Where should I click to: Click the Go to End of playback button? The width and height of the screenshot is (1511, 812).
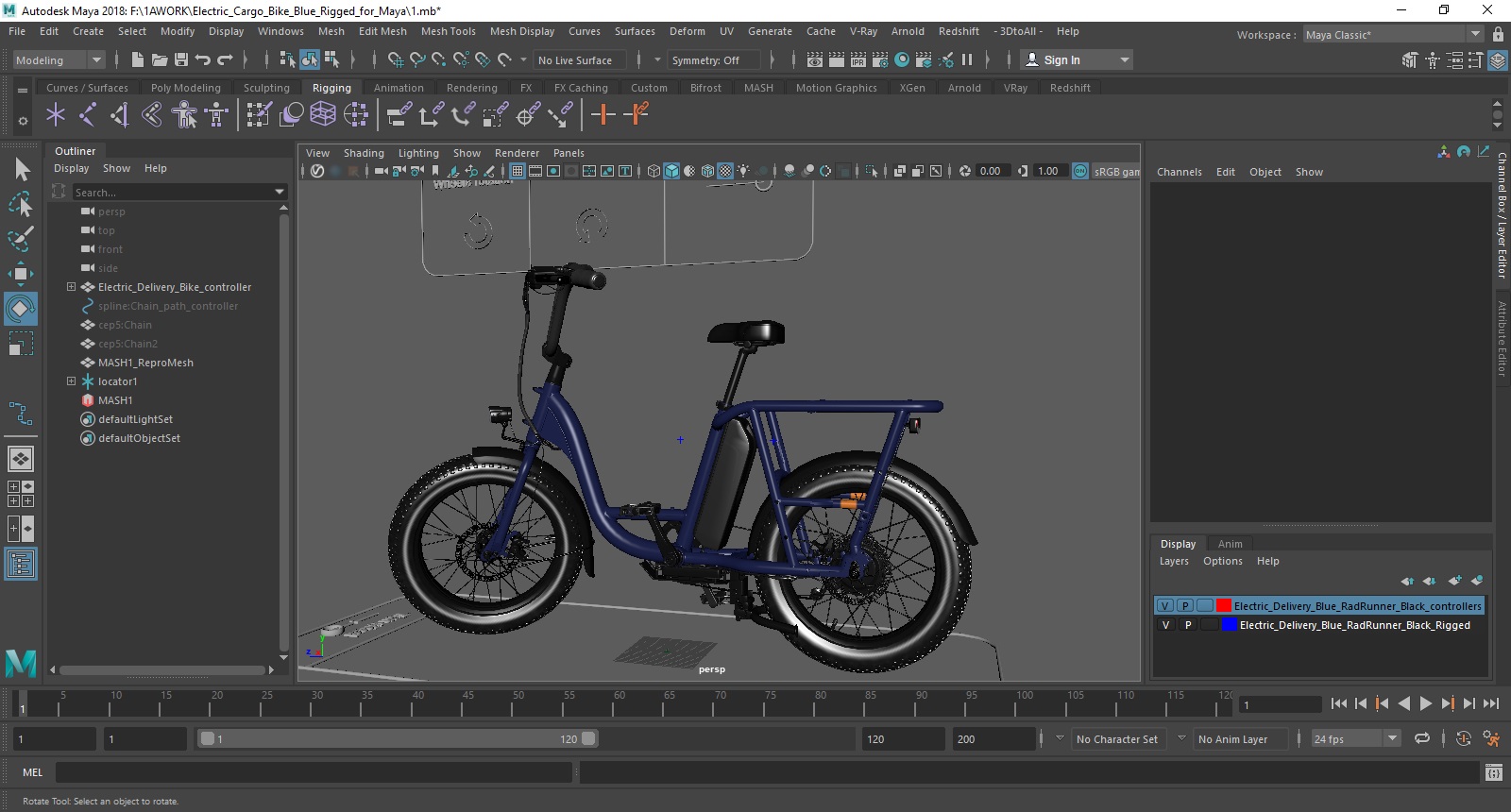coord(1491,703)
